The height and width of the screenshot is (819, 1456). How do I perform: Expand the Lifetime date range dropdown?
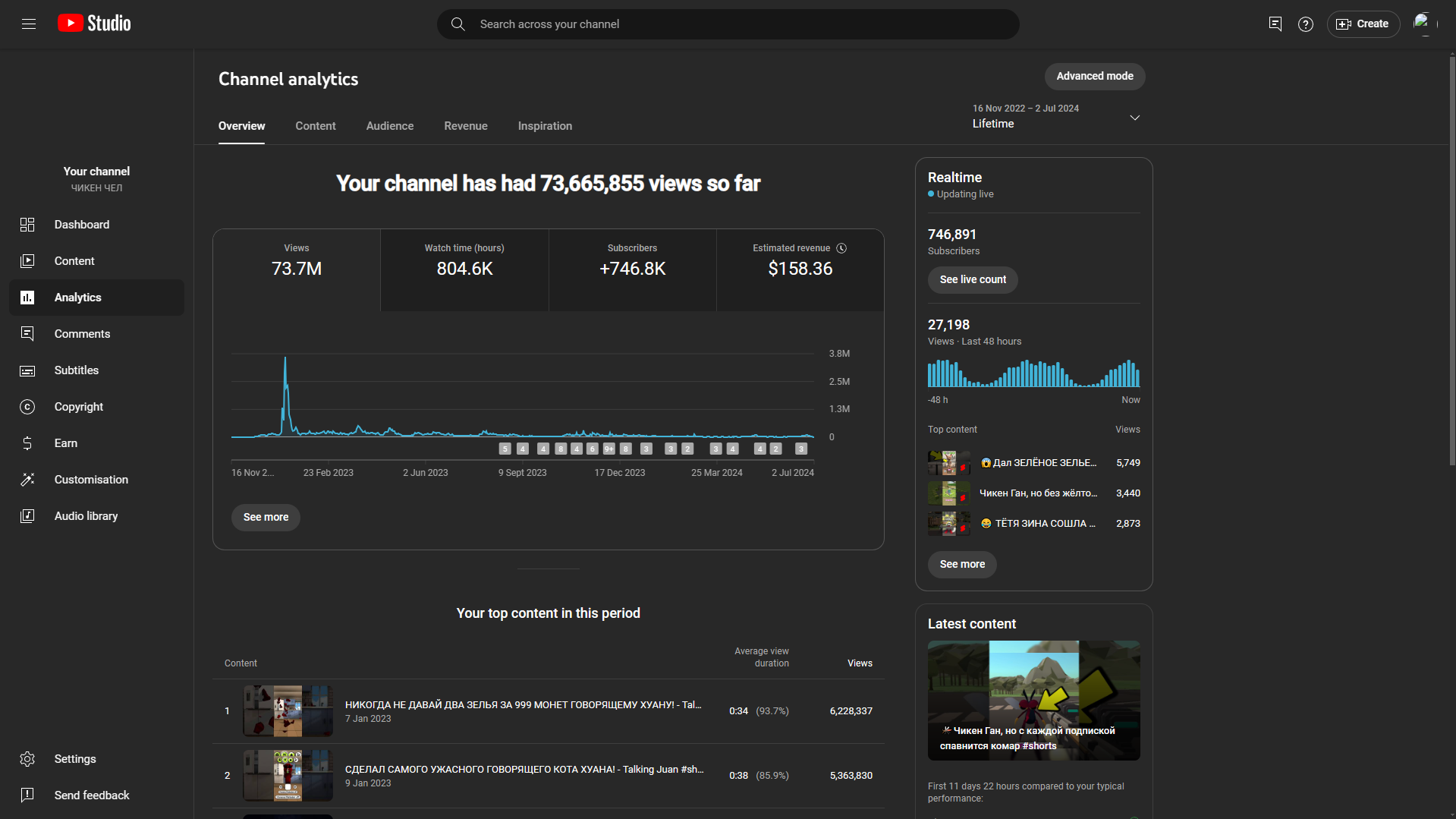pos(1134,118)
